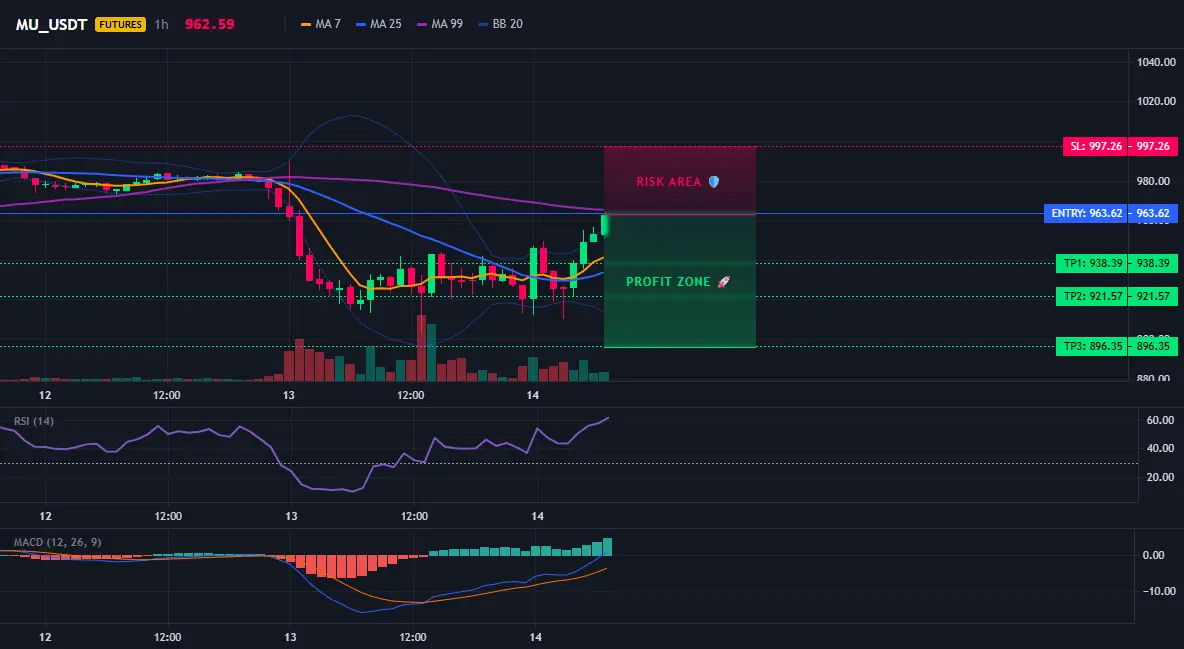Image resolution: width=1184 pixels, height=649 pixels.
Task: Click the RSI 40.00 axis value
Action: click(1160, 449)
